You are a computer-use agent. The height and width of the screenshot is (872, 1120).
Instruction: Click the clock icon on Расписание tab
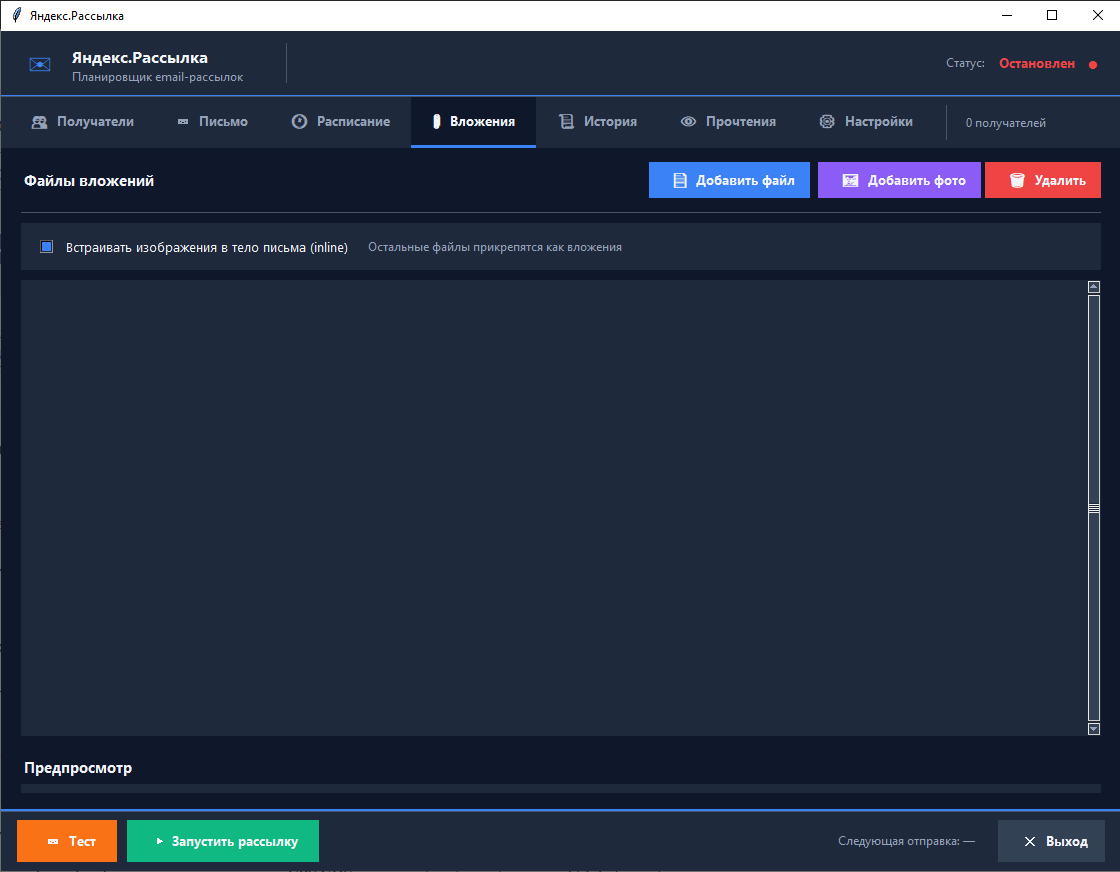pos(299,122)
